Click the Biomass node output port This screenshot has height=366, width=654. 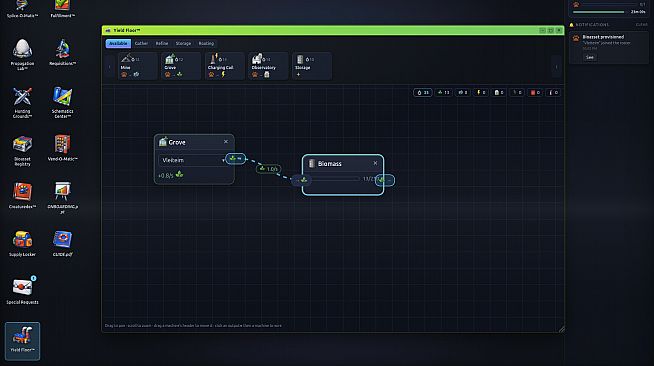pyautogui.click(x=385, y=180)
